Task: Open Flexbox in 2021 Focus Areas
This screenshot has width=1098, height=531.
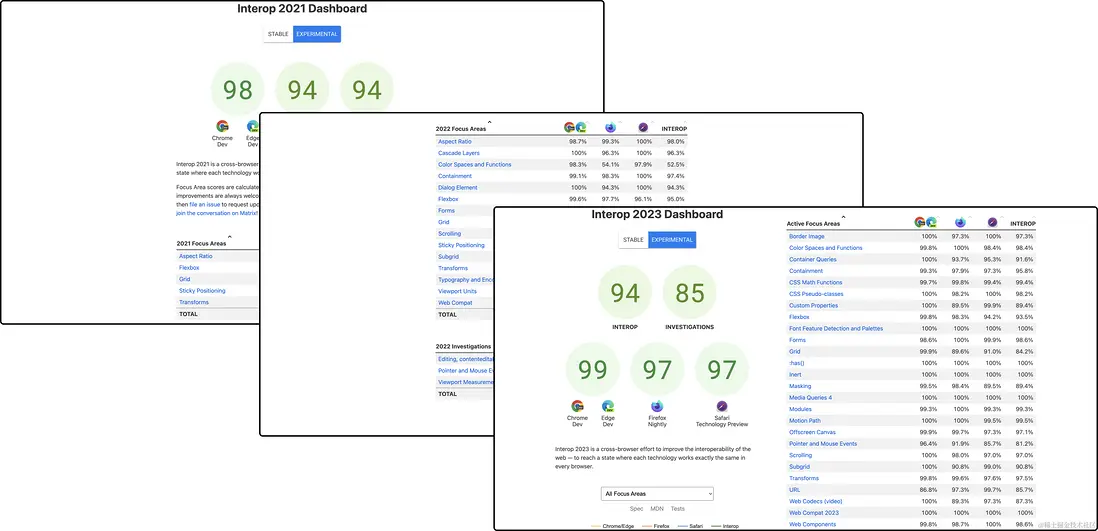Action: [189, 268]
